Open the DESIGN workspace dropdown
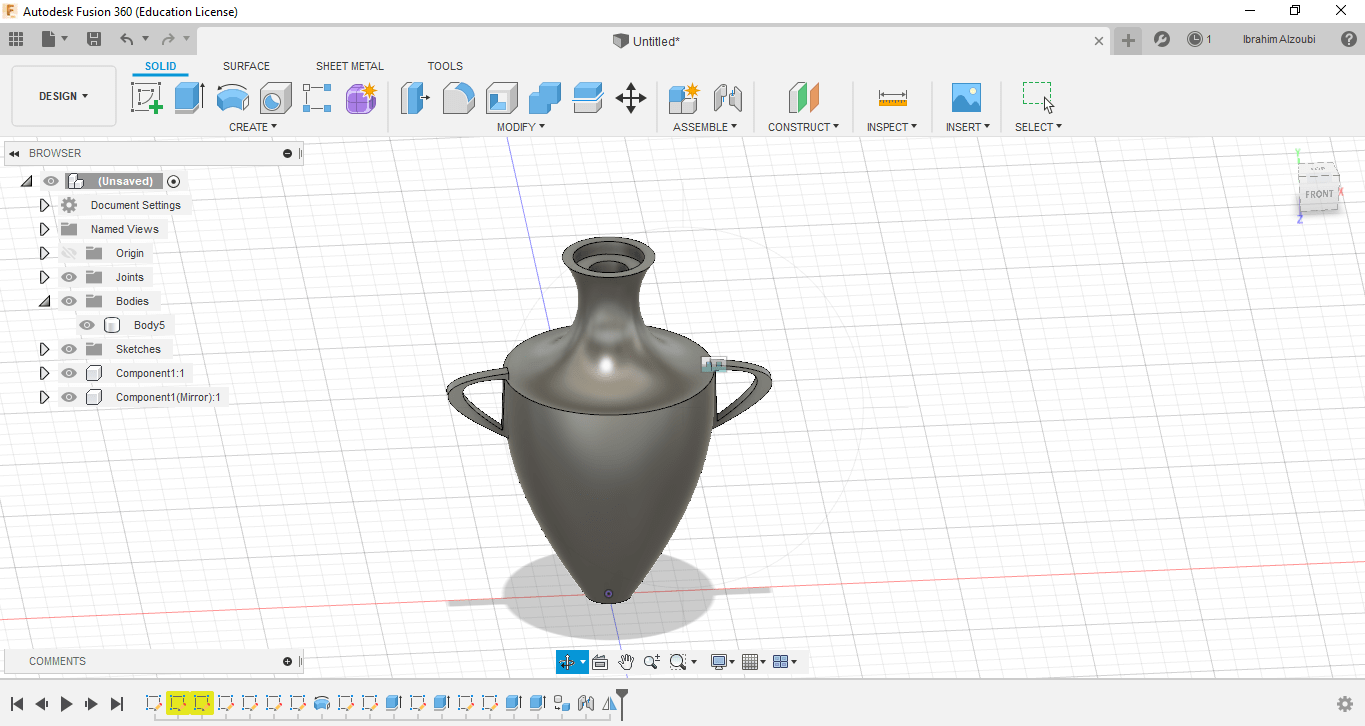Image resolution: width=1365 pixels, height=726 pixels. pos(64,96)
